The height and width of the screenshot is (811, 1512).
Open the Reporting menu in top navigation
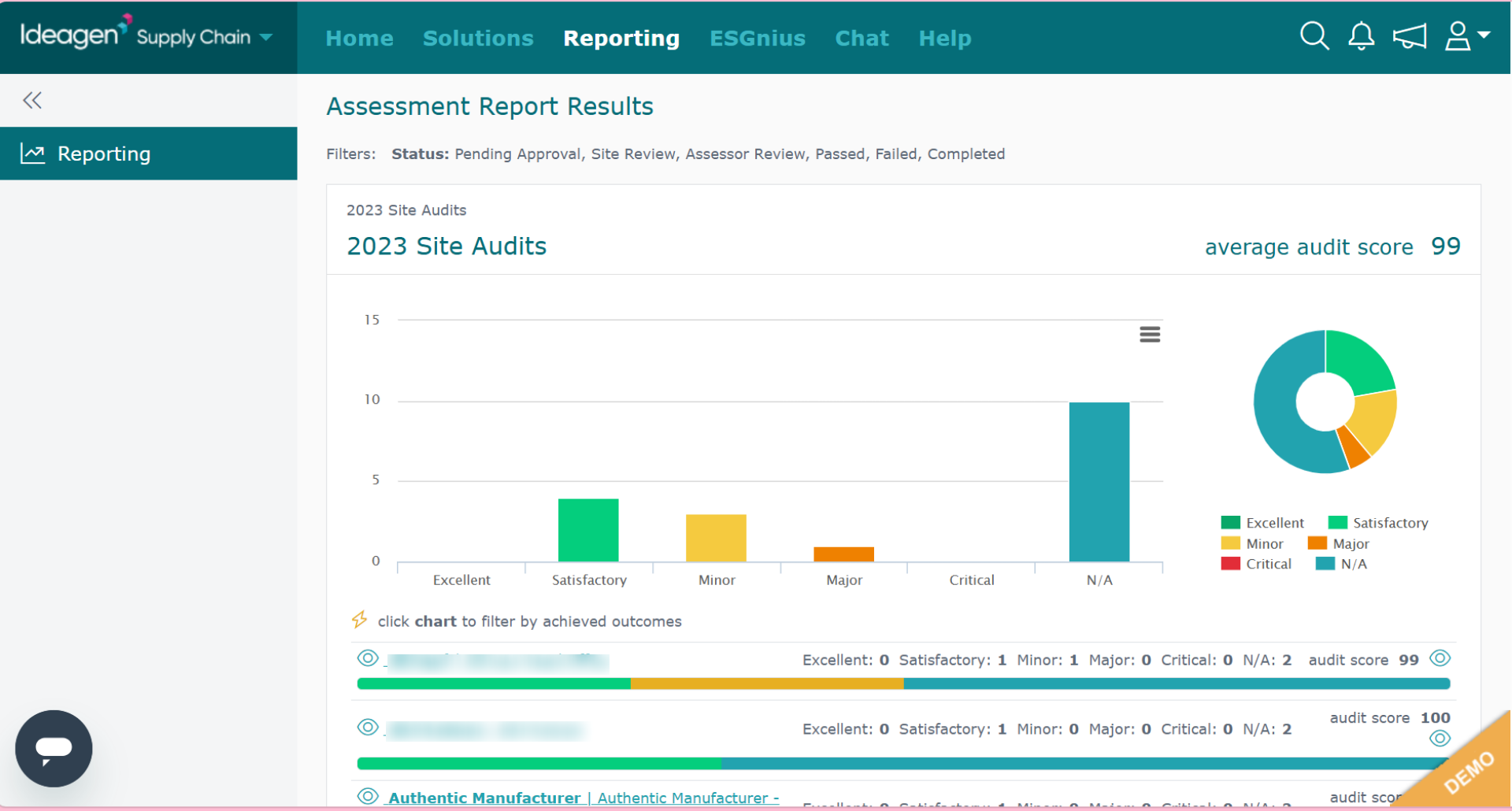(x=621, y=38)
